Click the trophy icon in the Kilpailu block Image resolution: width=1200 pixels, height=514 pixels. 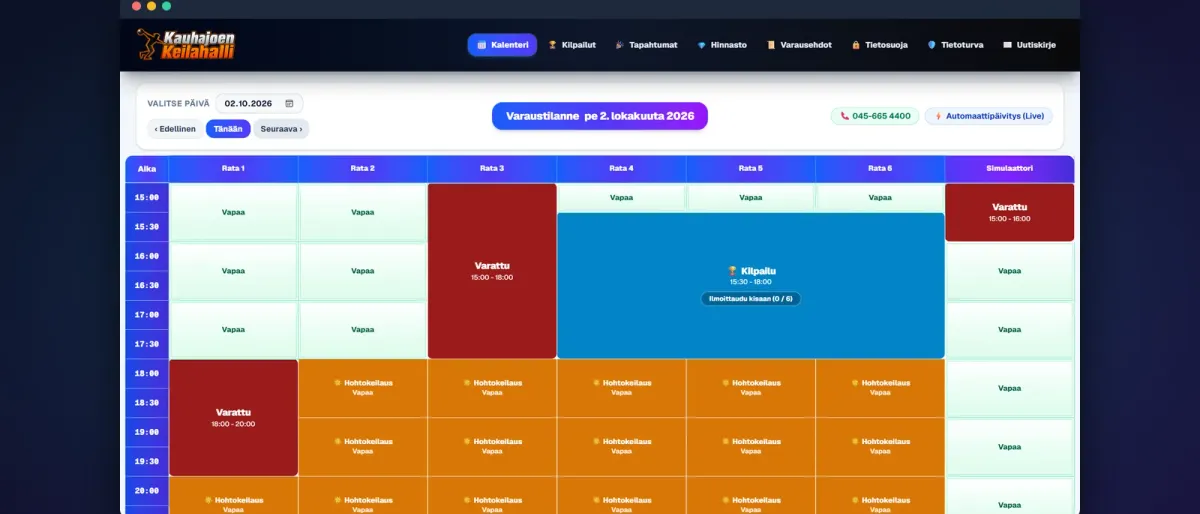(733, 271)
